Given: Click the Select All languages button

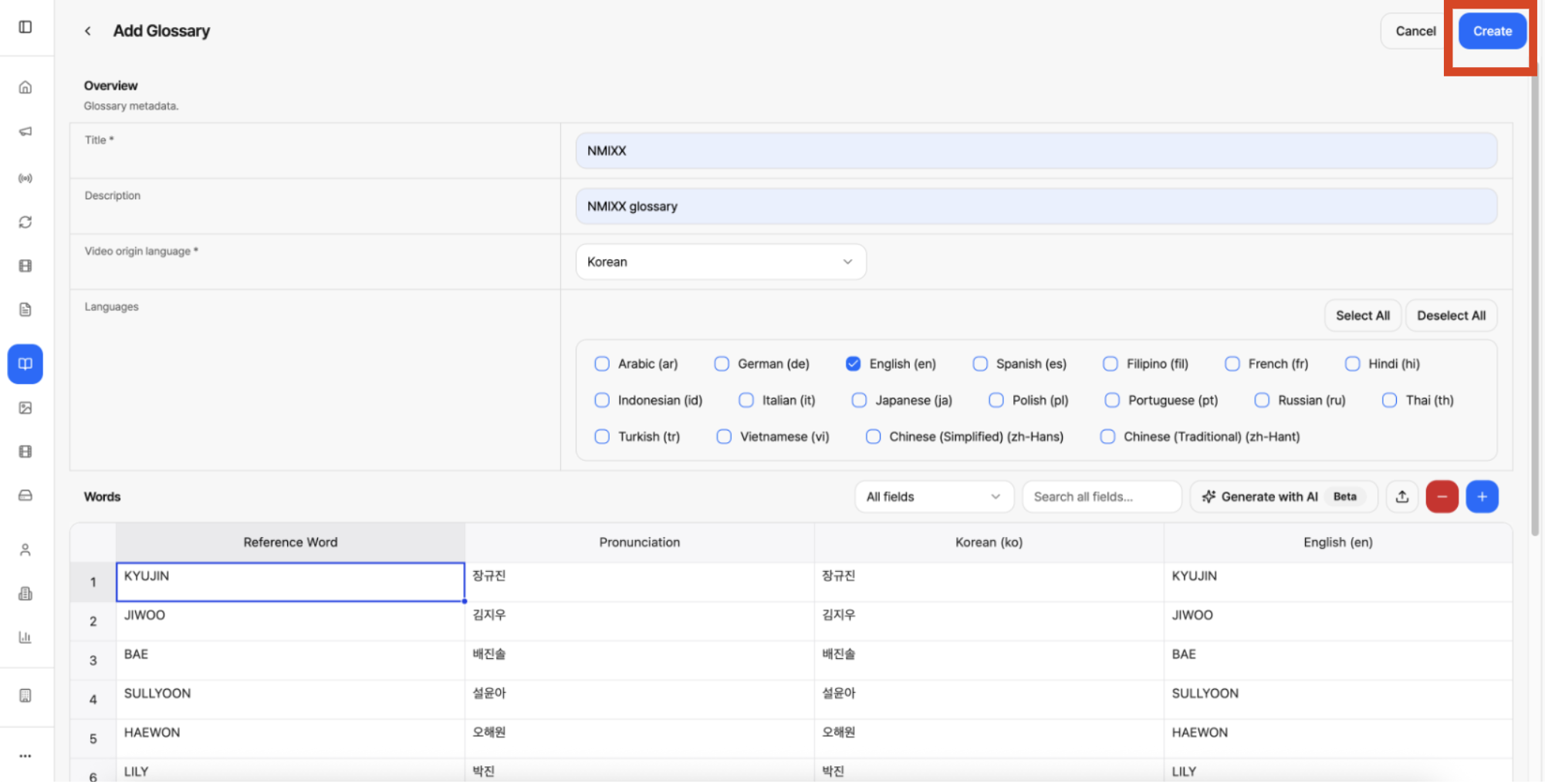Looking at the screenshot, I should pyautogui.click(x=1362, y=315).
